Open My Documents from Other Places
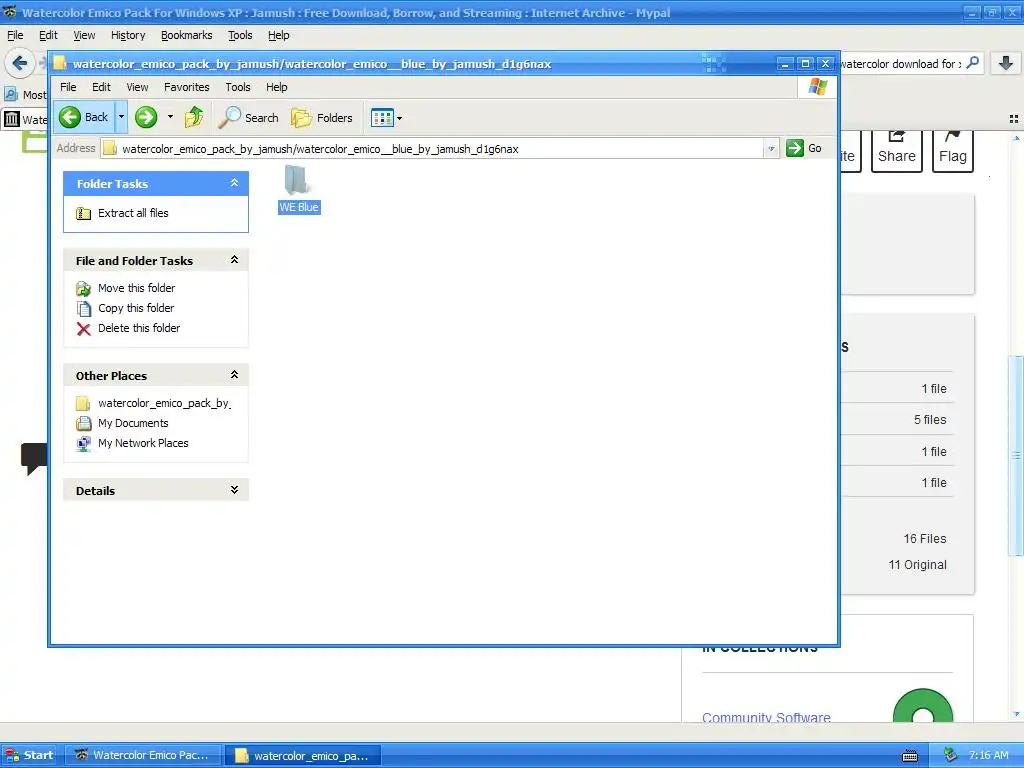The width and height of the screenshot is (1024, 768). click(x=133, y=423)
